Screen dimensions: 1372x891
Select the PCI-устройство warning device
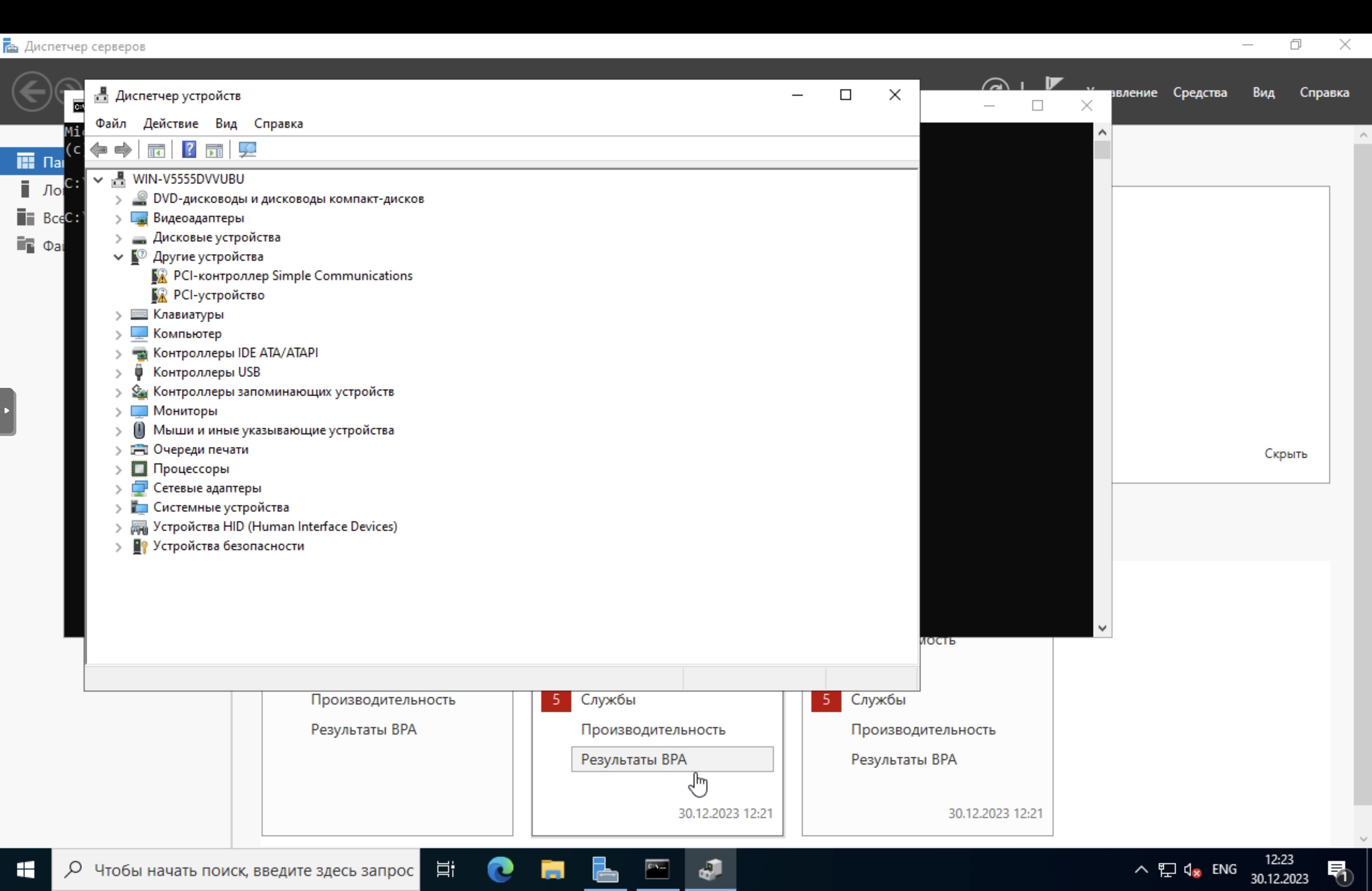pyautogui.click(x=219, y=295)
